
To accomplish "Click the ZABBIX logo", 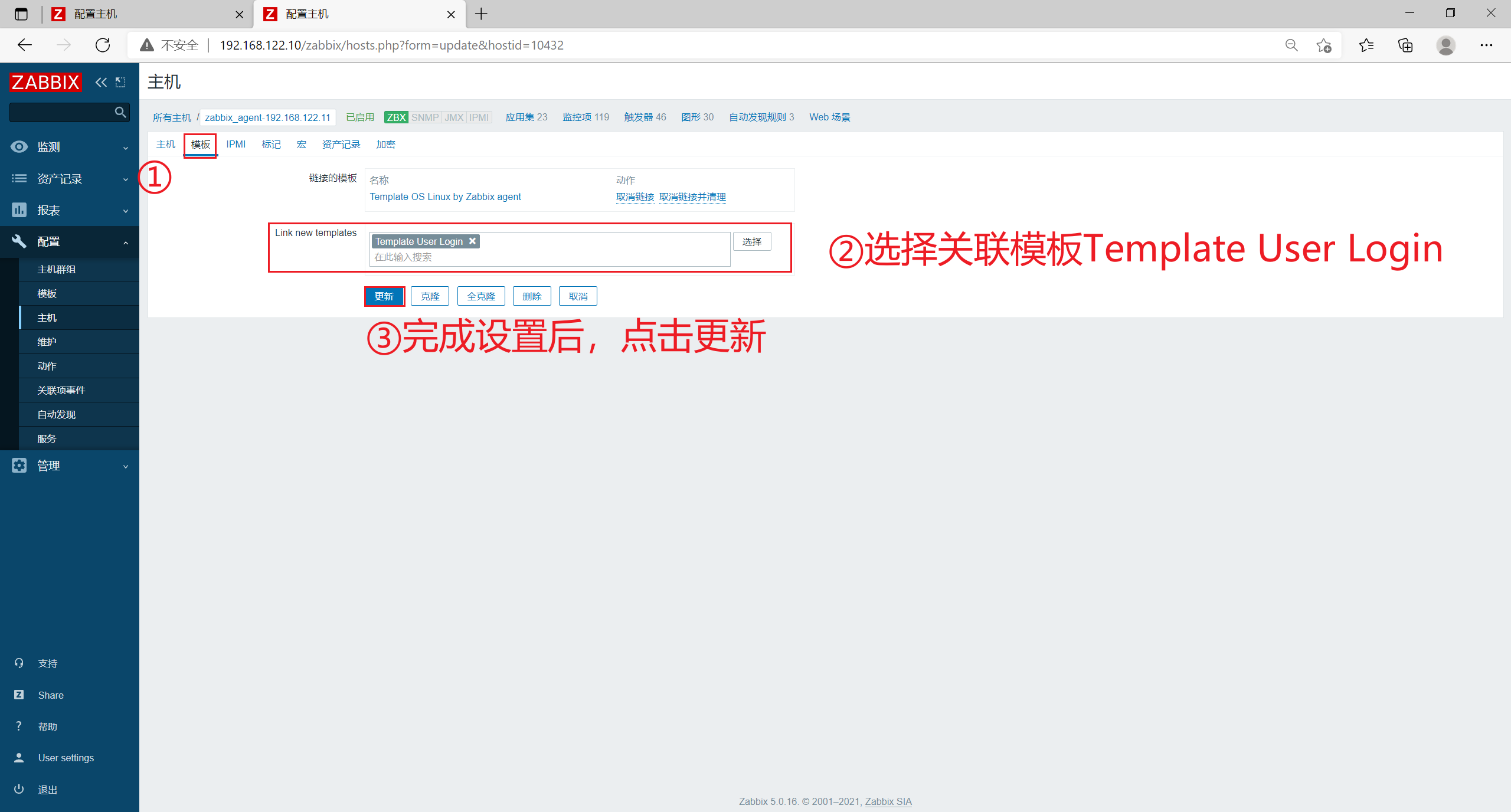I will coord(45,82).
